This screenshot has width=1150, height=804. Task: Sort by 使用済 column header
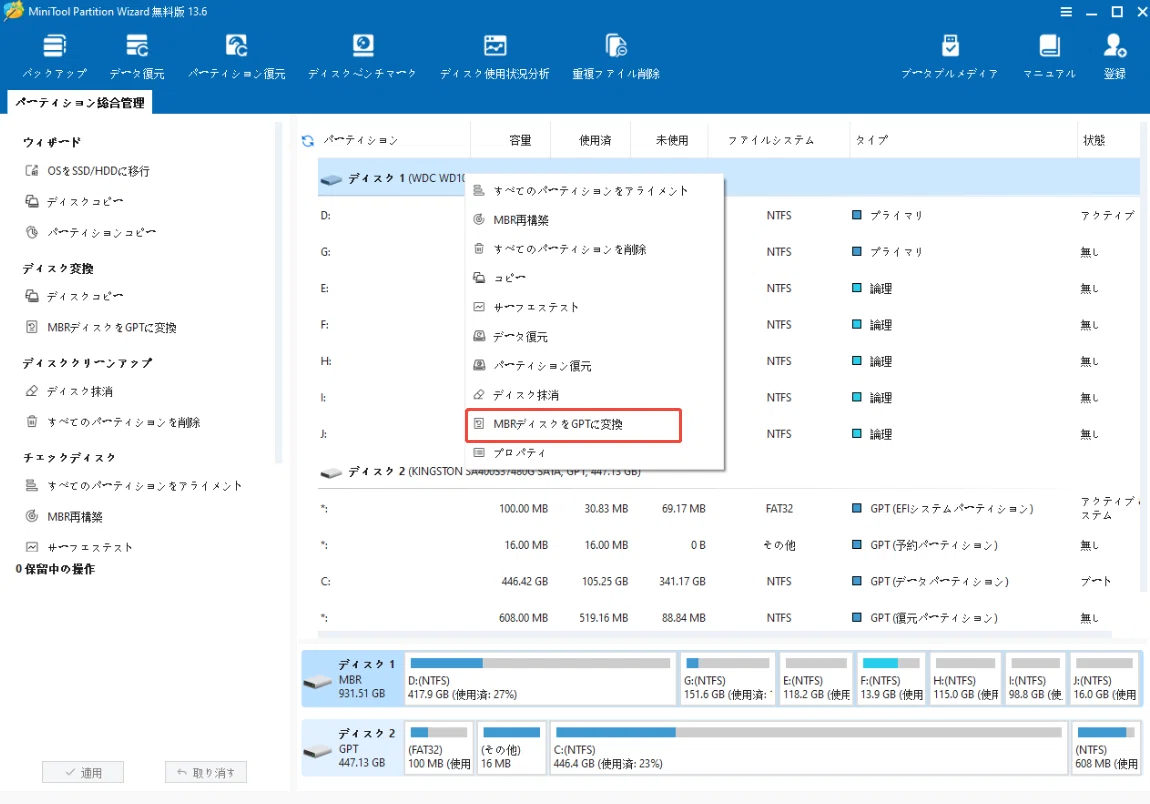[591, 140]
